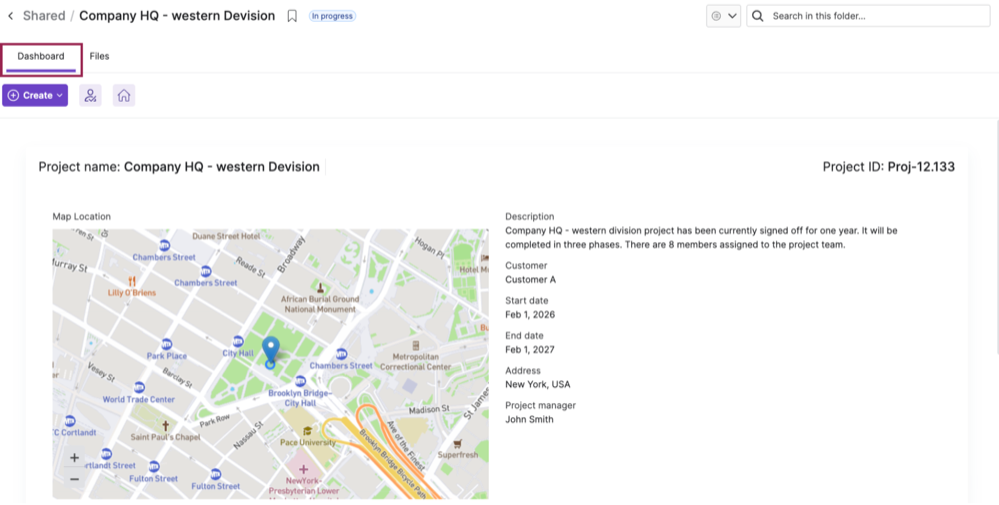Click the Superfresh shopping cart icon
Screen dimensions: 999x505
tap(457, 444)
